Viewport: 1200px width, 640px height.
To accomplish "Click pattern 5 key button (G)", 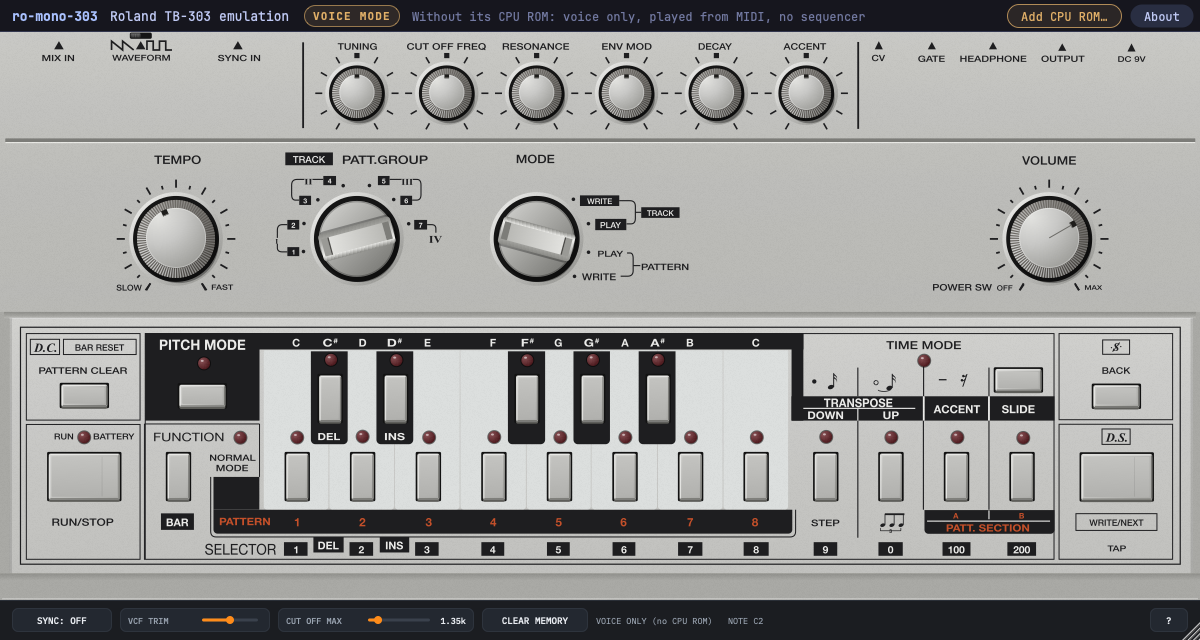I will pyautogui.click(x=560, y=477).
